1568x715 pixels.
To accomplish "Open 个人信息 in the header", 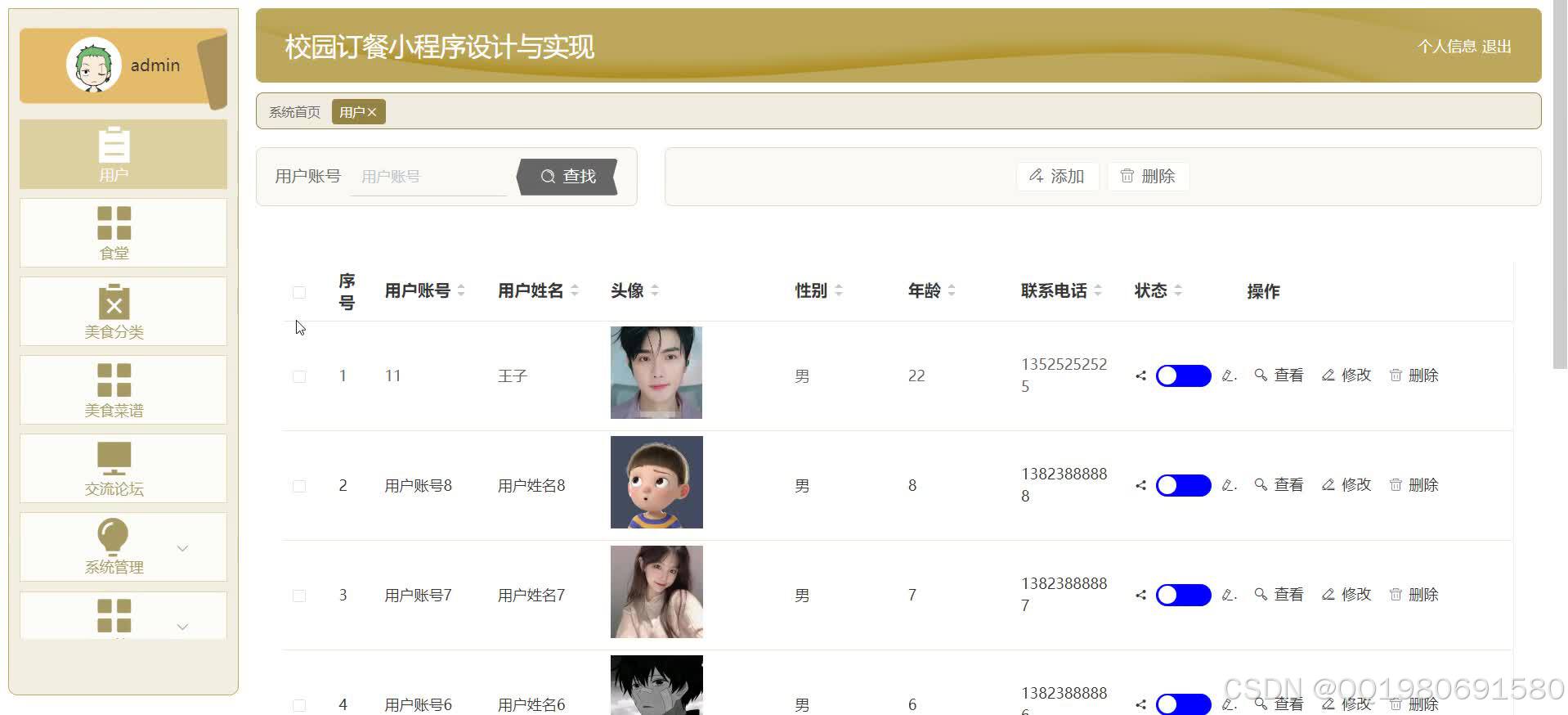I will point(1446,47).
